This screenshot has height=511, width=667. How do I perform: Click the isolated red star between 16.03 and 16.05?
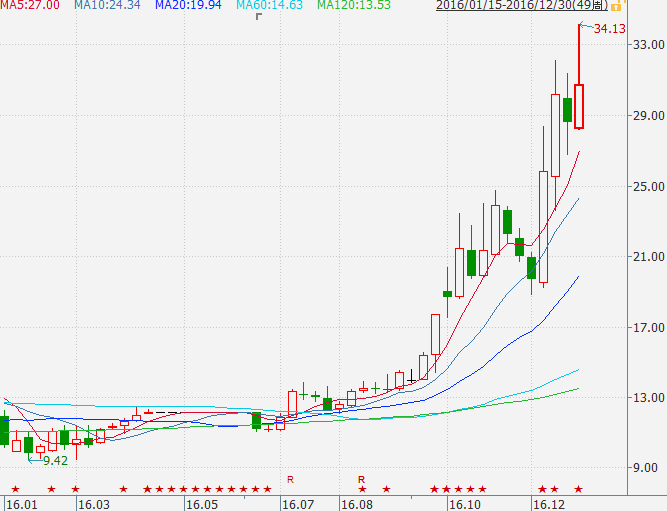(x=123, y=489)
